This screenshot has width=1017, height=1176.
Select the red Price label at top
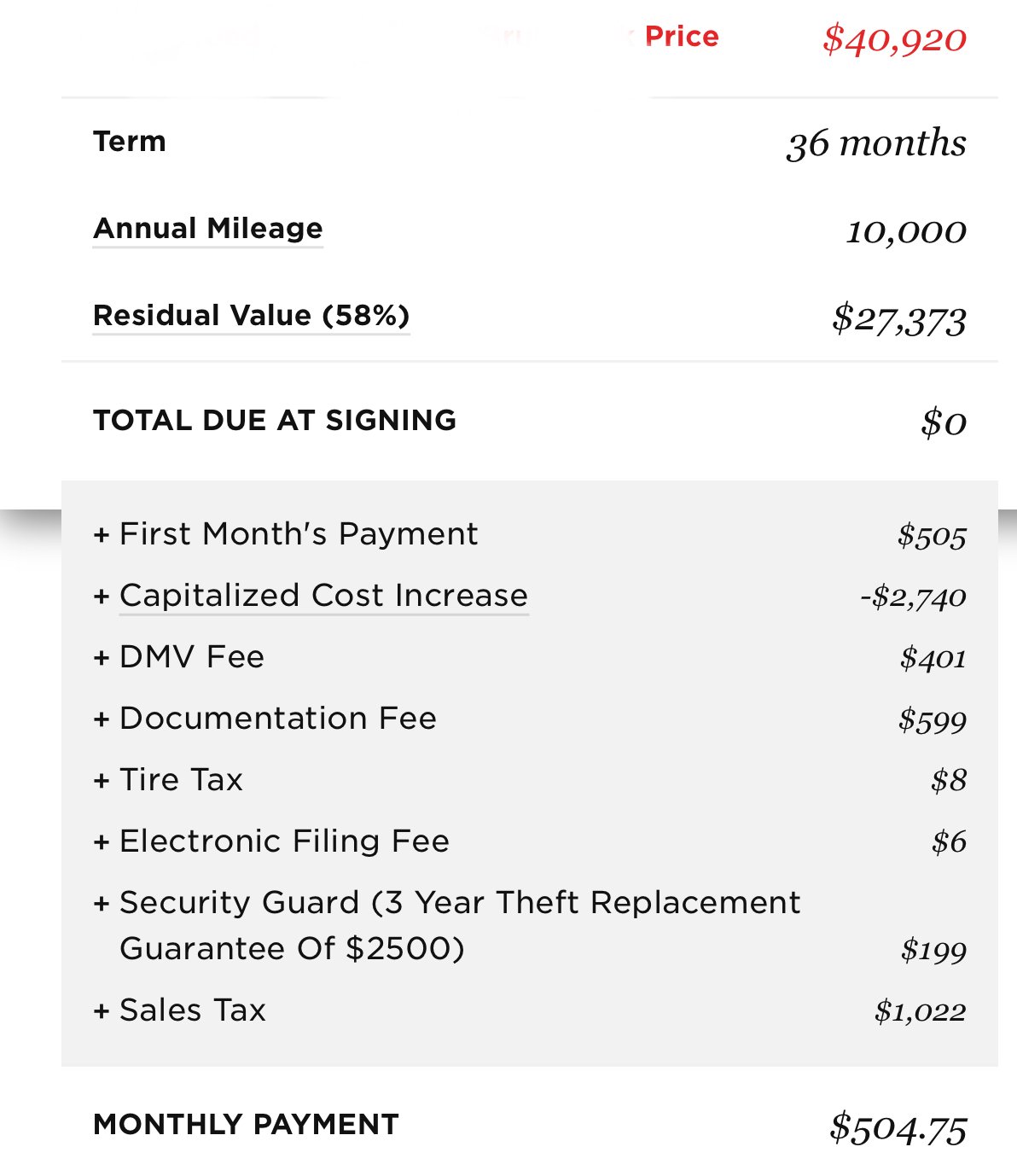[x=682, y=37]
